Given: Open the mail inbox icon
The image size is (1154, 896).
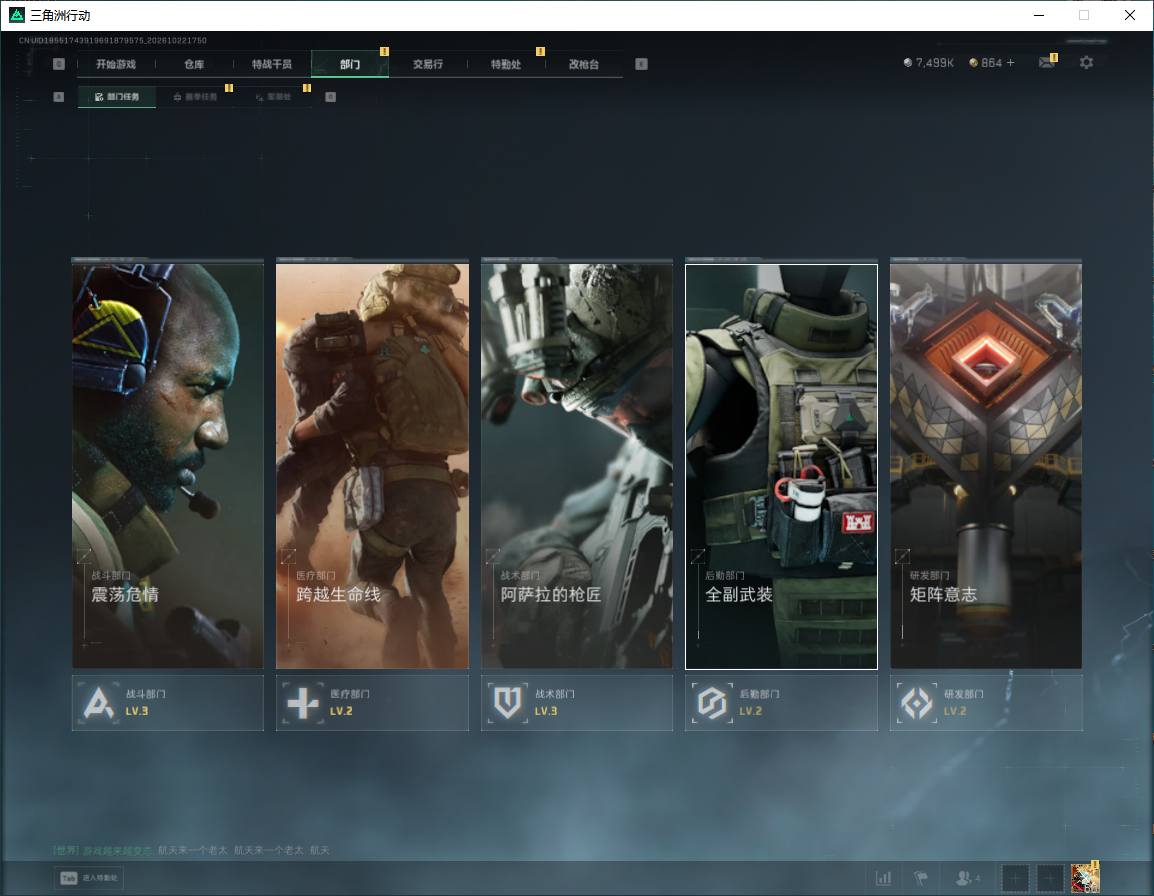Looking at the screenshot, I should pyautogui.click(x=1047, y=63).
